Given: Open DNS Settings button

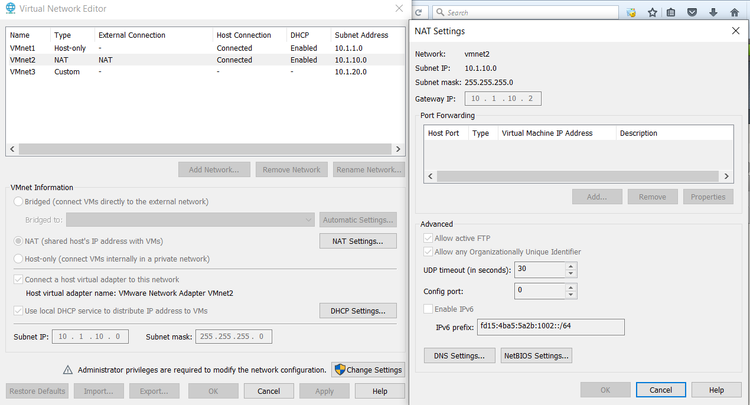Looking at the screenshot, I should pos(459,356).
